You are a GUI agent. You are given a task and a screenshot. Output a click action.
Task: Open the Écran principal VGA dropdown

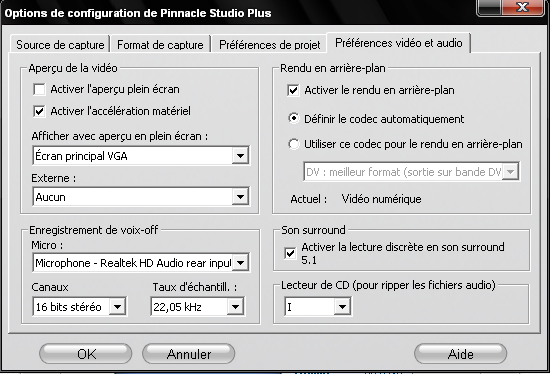tap(141, 155)
